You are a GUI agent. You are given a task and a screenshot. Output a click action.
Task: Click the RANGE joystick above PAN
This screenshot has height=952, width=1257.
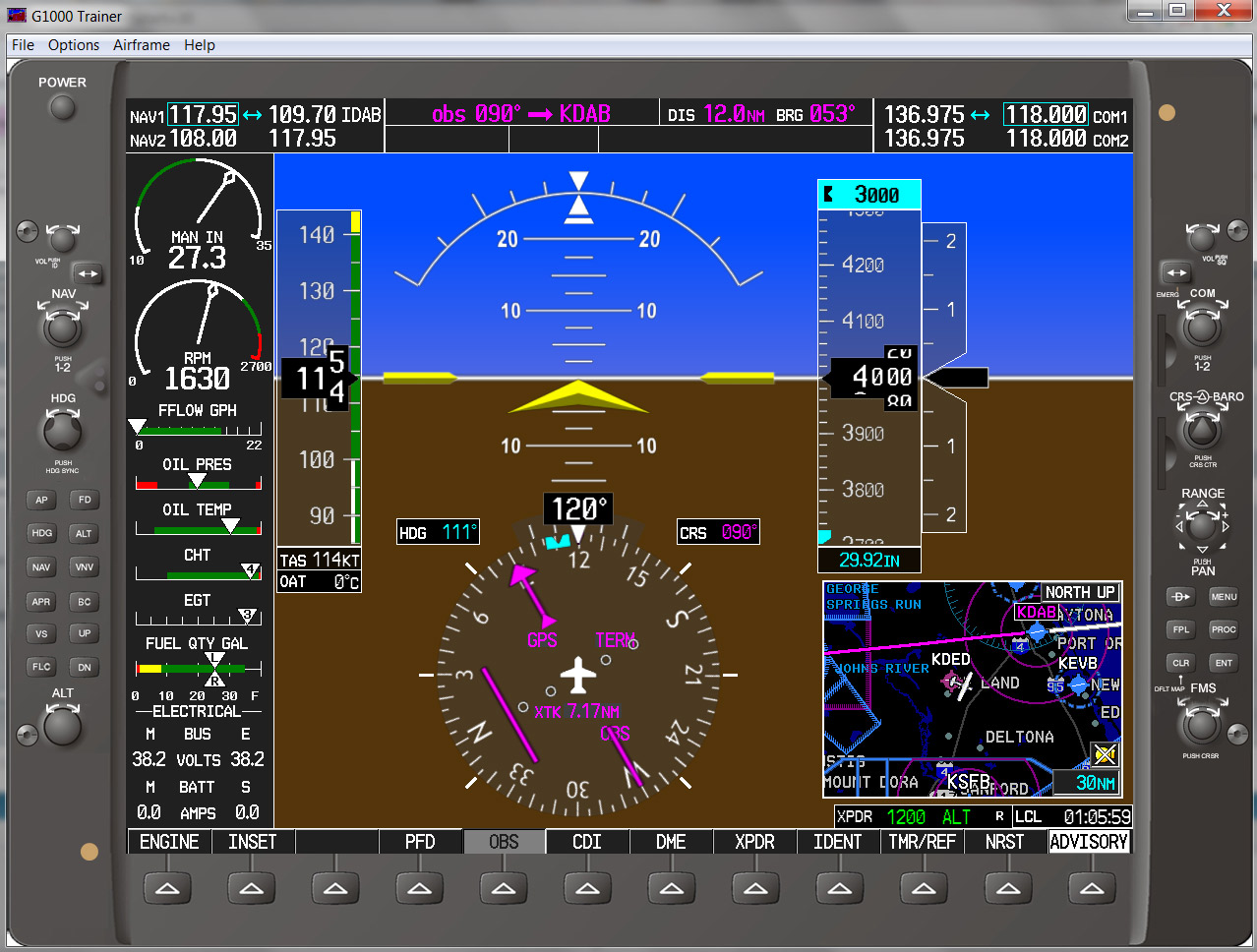pos(1202,526)
